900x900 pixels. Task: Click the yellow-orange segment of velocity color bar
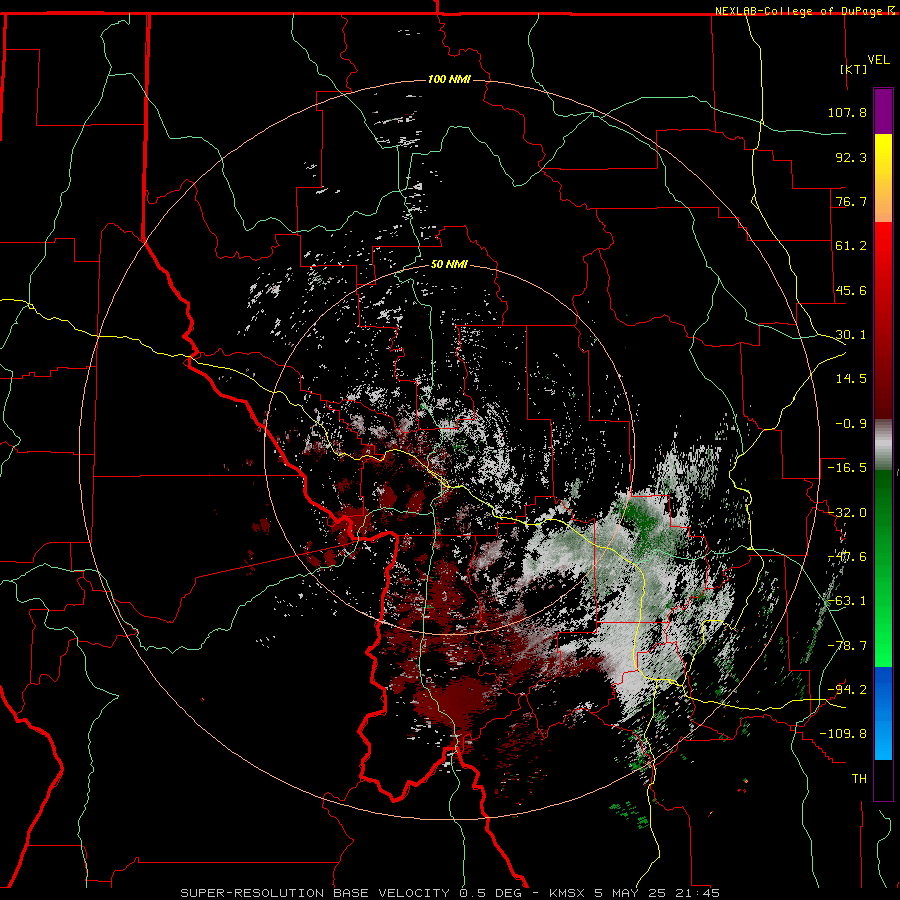click(883, 178)
